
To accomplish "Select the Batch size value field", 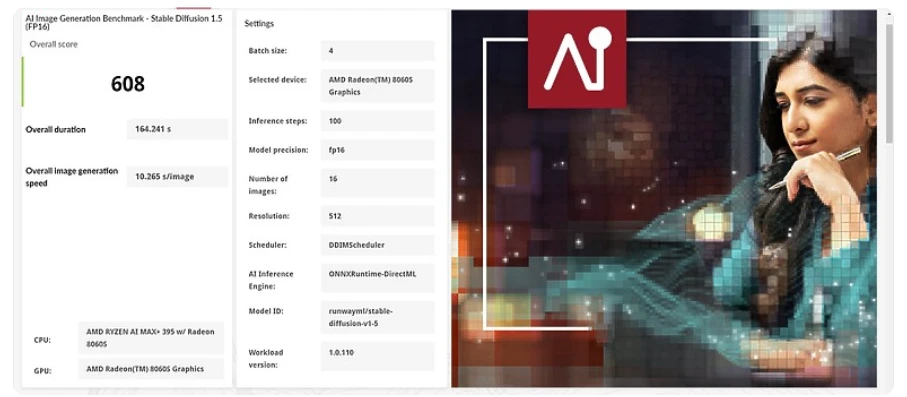I will (x=377, y=51).
